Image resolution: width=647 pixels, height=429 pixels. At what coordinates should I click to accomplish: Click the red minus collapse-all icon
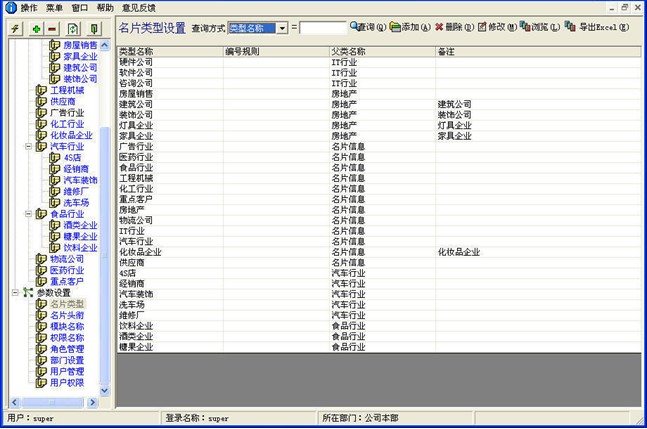(x=52, y=29)
